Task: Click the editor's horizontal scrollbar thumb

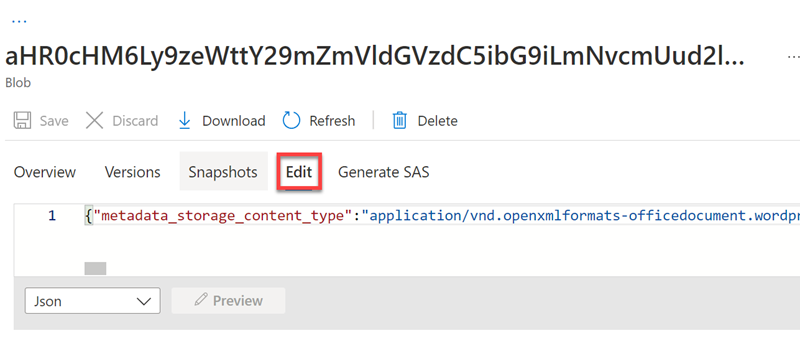Action: 95,268
